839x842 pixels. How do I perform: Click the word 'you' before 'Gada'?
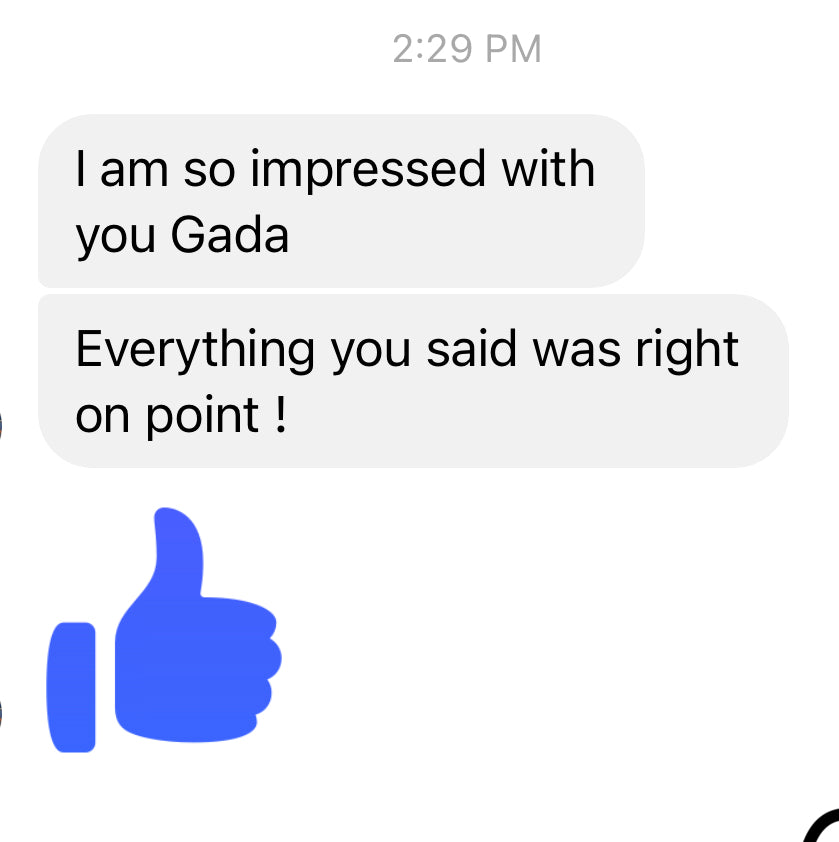pos(115,238)
